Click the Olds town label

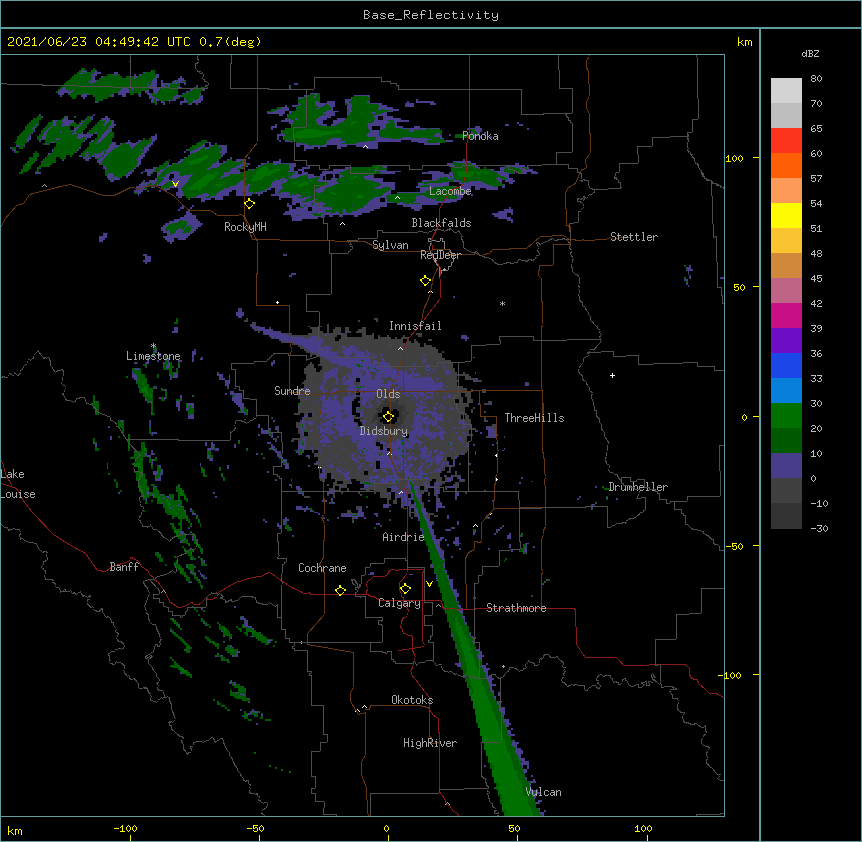click(x=388, y=394)
